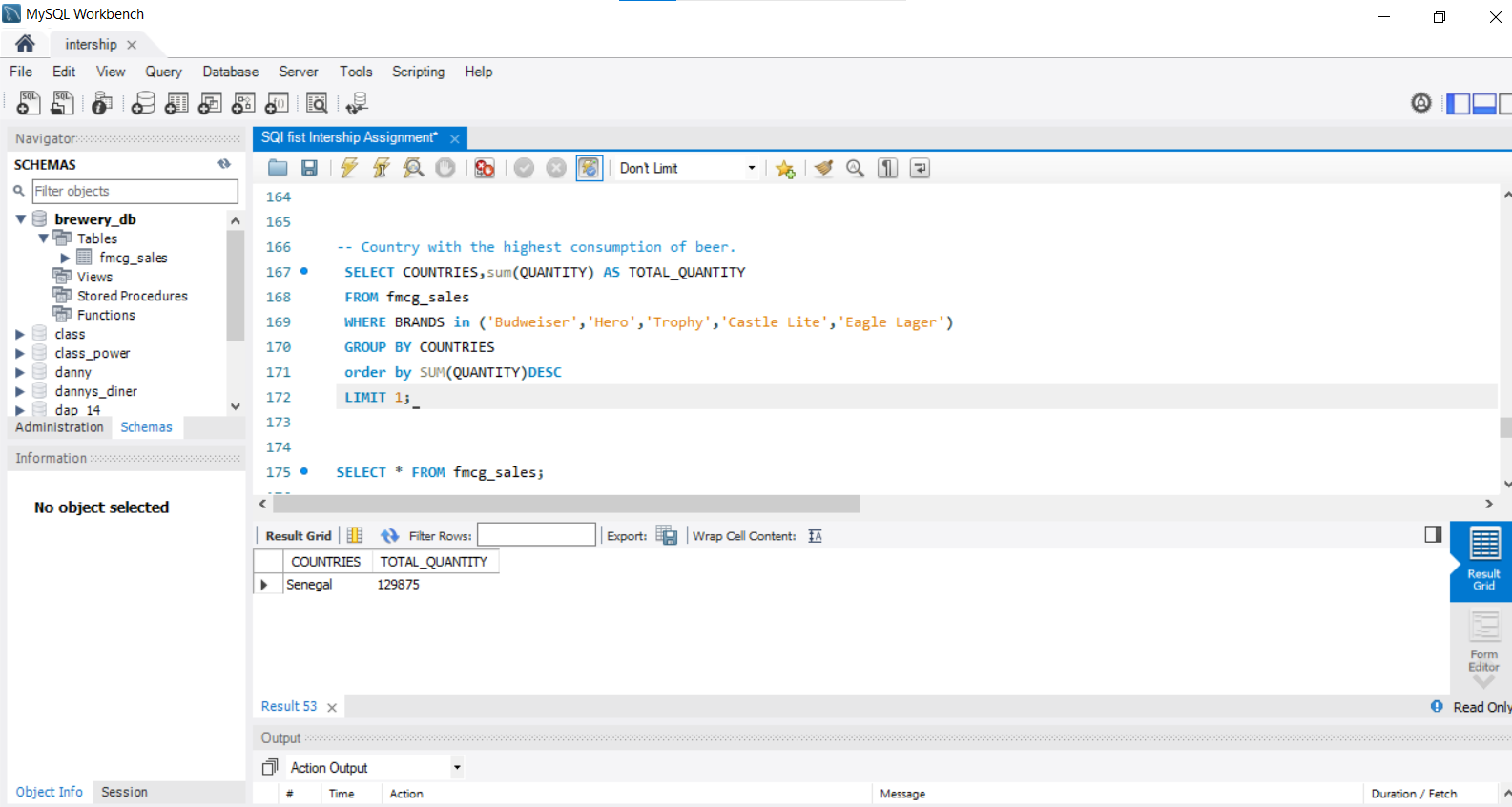Open the Database menu
This screenshot has height=807, width=1512.
(x=230, y=72)
